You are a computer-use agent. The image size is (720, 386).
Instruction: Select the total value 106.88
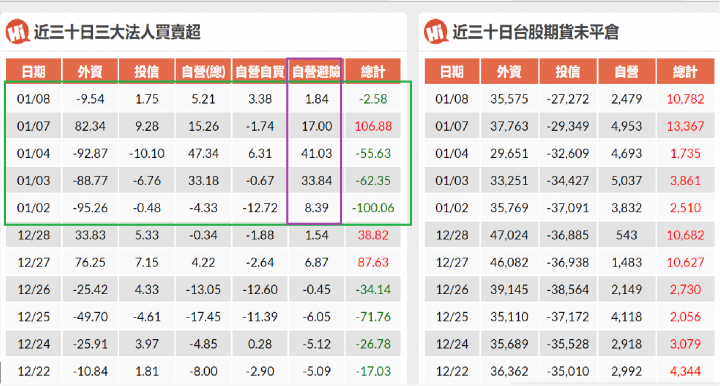(373, 126)
